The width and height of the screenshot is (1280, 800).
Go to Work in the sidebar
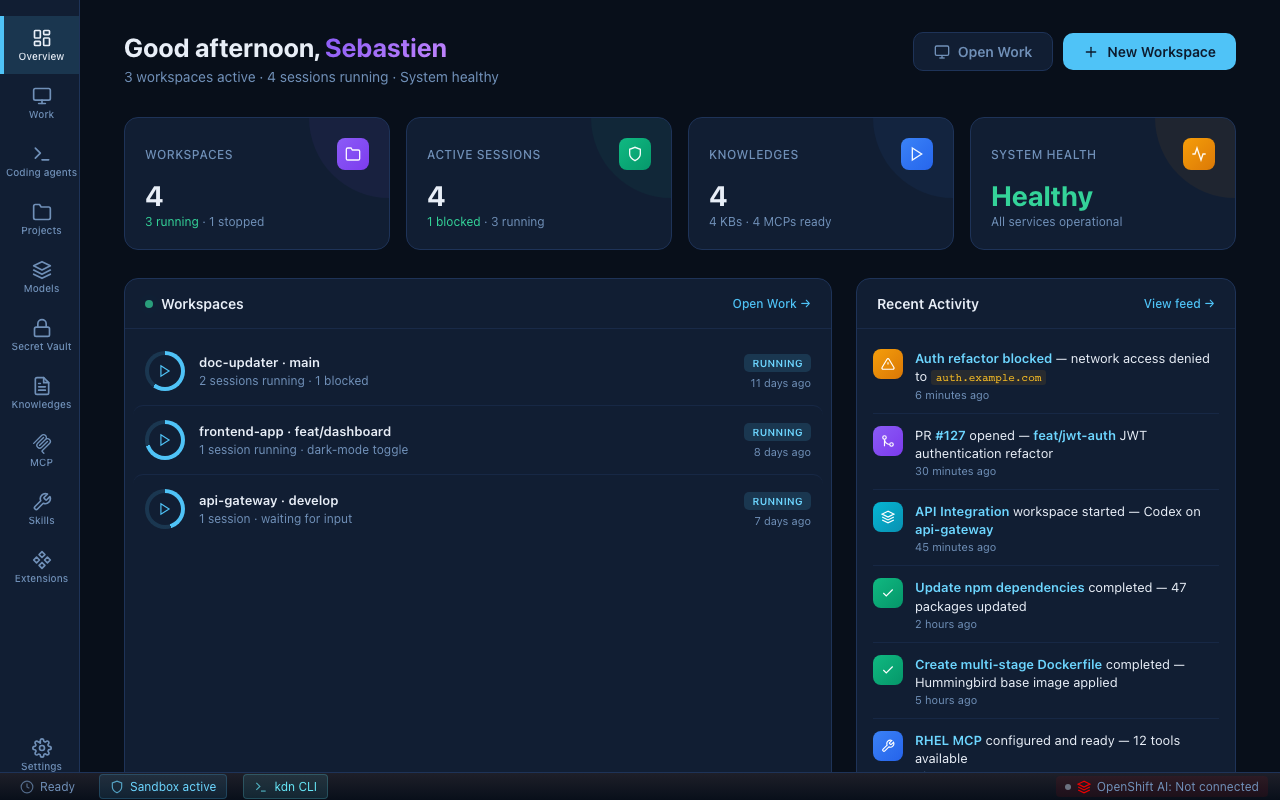(x=41, y=103)
